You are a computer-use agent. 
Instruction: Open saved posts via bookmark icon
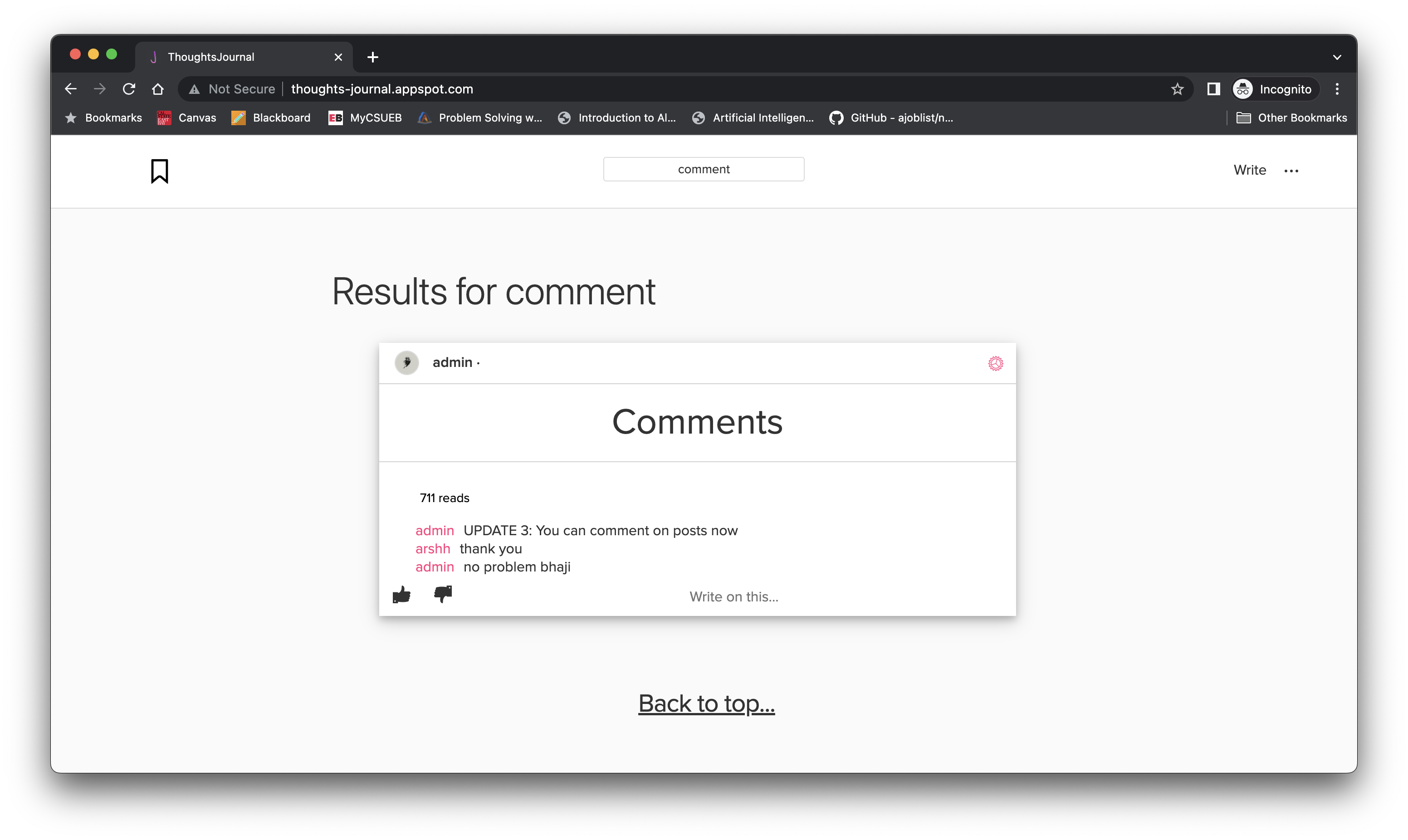coord(159,171)
